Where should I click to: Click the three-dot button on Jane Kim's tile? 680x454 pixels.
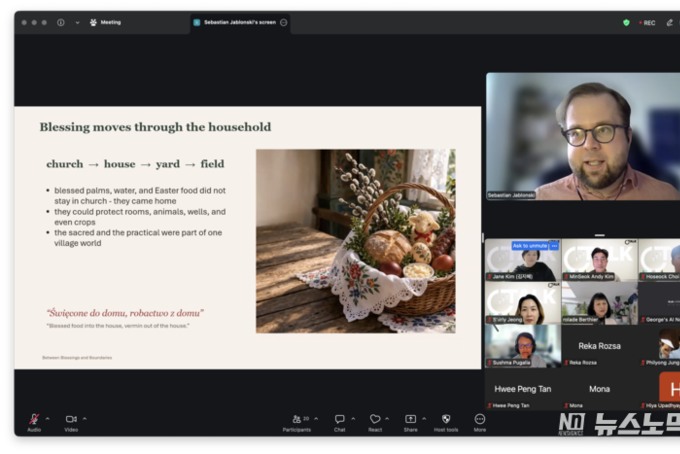[x=554, y=245]
